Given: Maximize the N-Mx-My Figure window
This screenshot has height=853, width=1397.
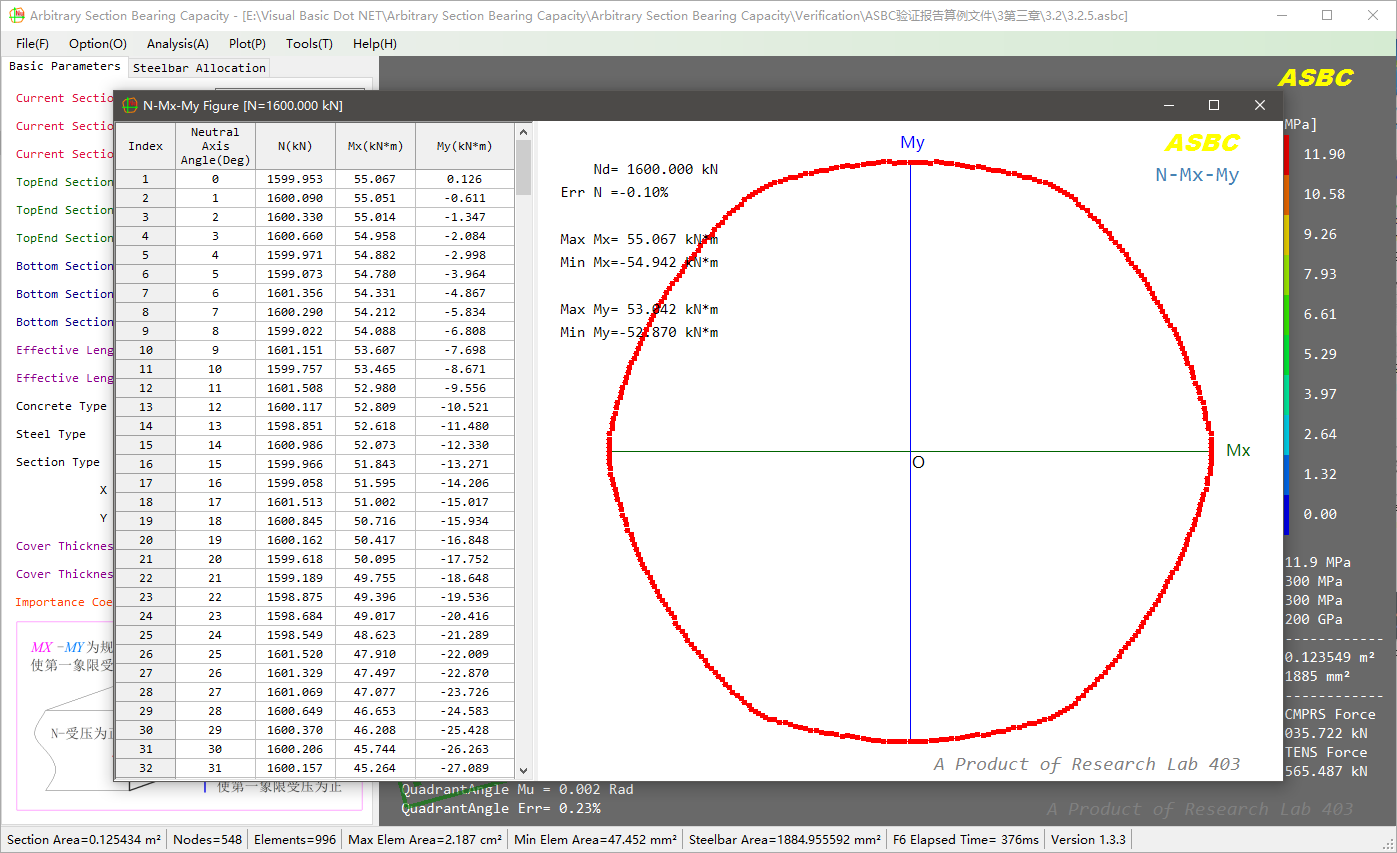Looking at the screenshot, I should [1214, 105].
